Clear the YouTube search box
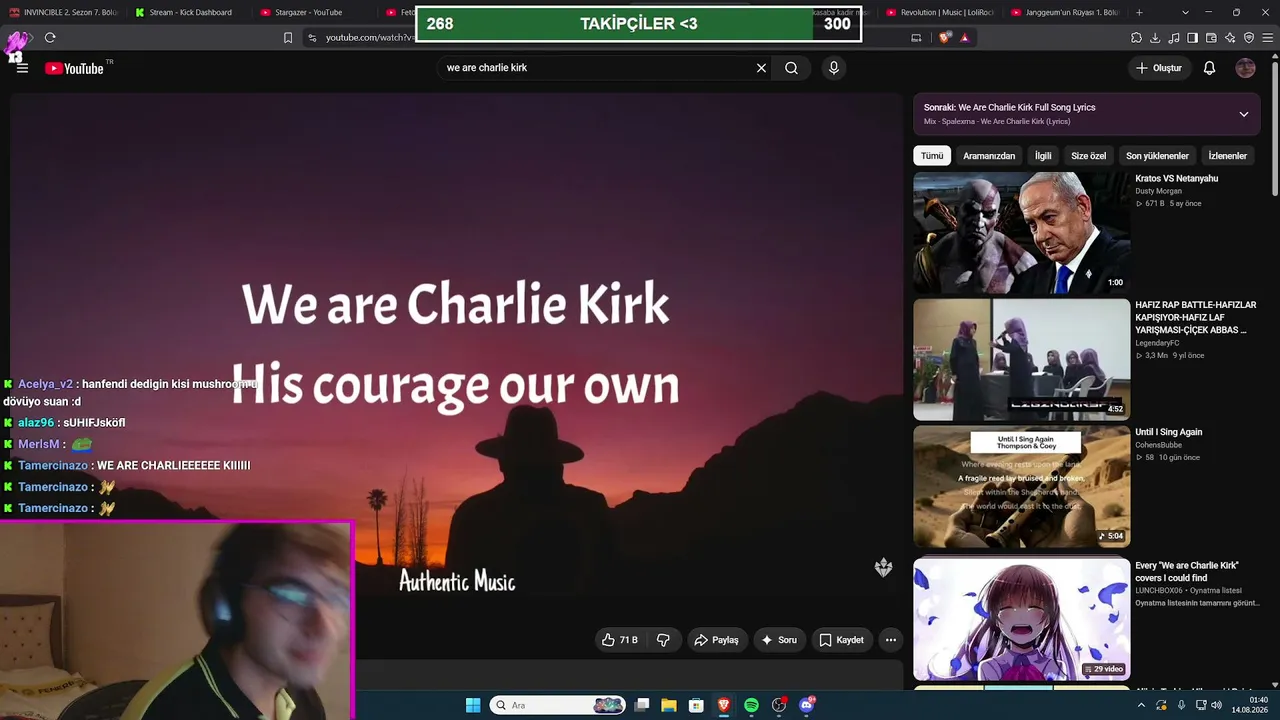Image resolution: width=1280 pixels, height=720 pixels. point(761,68)
